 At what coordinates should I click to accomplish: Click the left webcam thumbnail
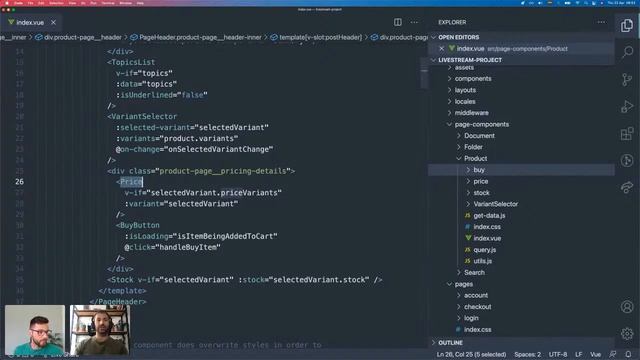35,330
